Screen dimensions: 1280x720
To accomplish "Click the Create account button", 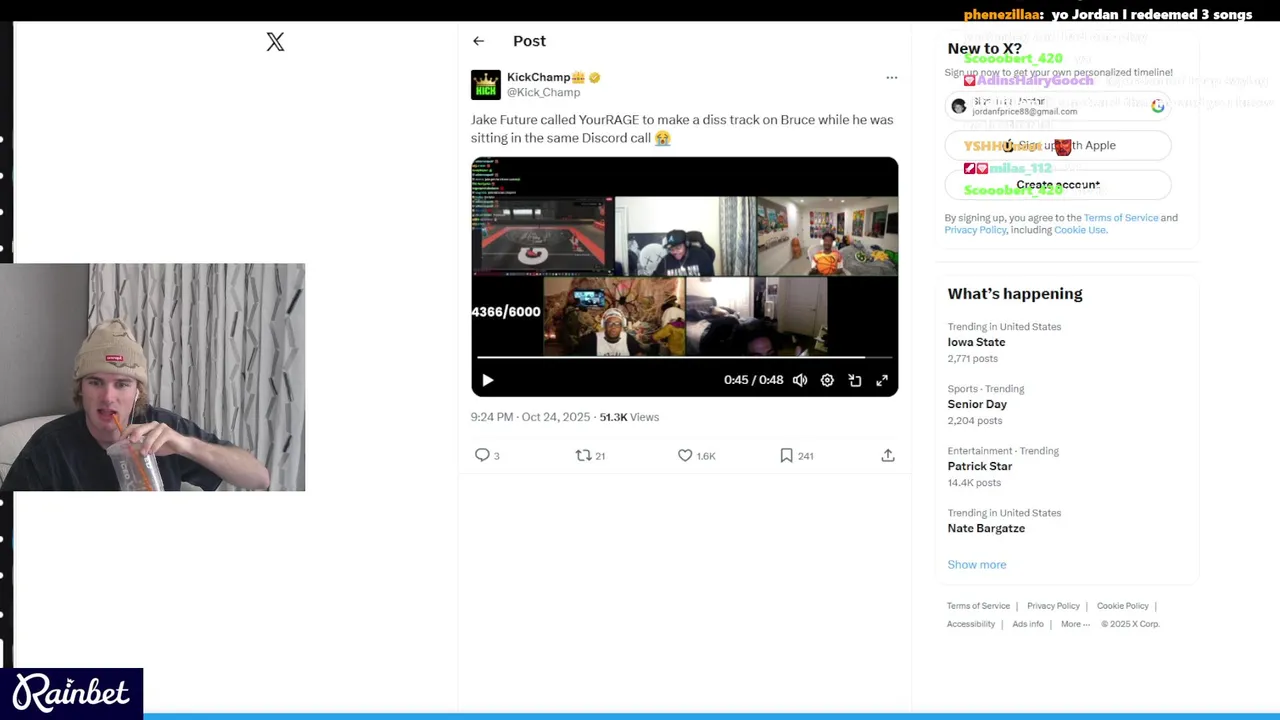I will [1058, 185].
